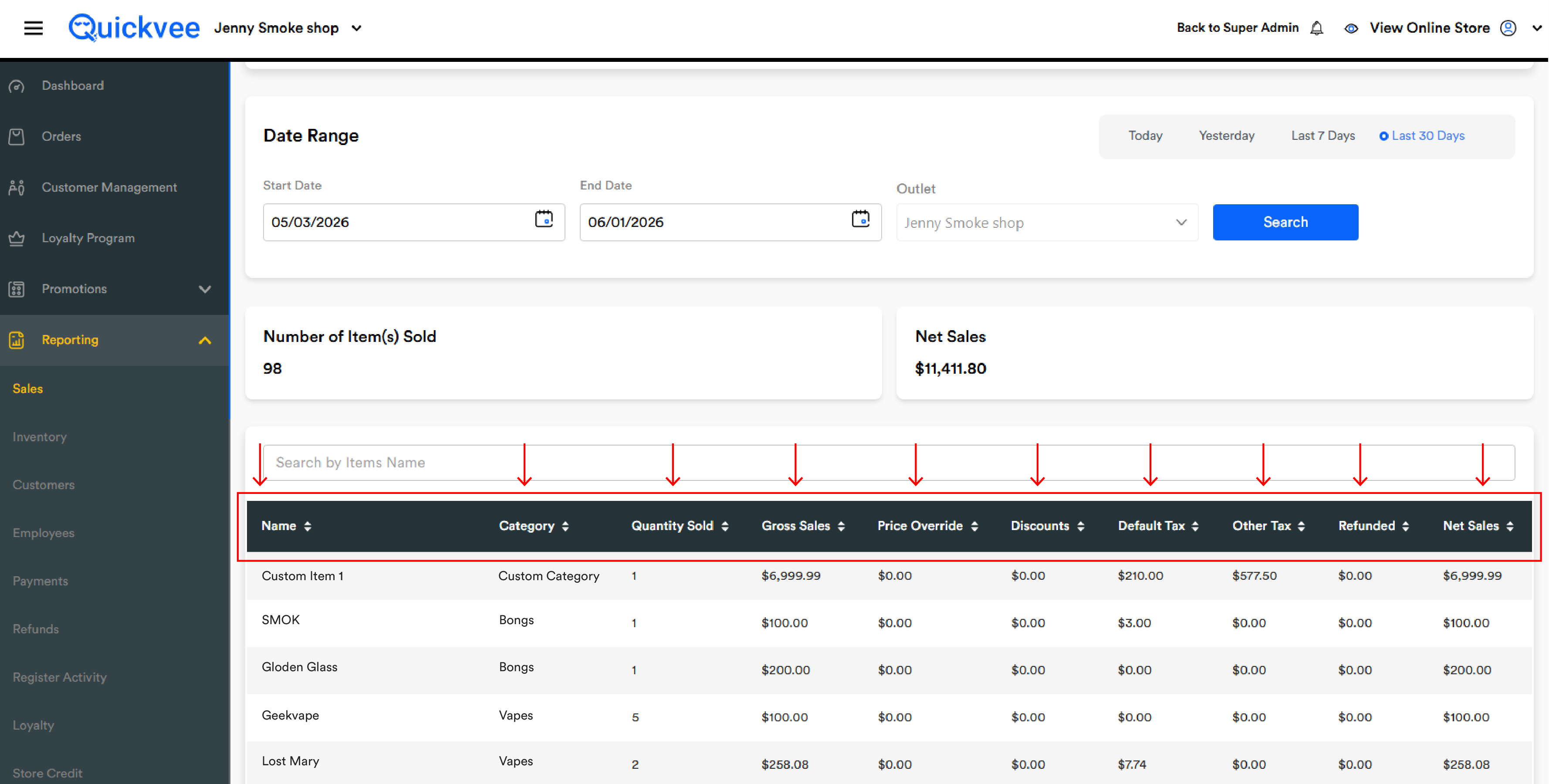Viewport: 1549px width, 784px height.
Task: Open the End Date calendar picker icon
Action: (x=860, y=220)
